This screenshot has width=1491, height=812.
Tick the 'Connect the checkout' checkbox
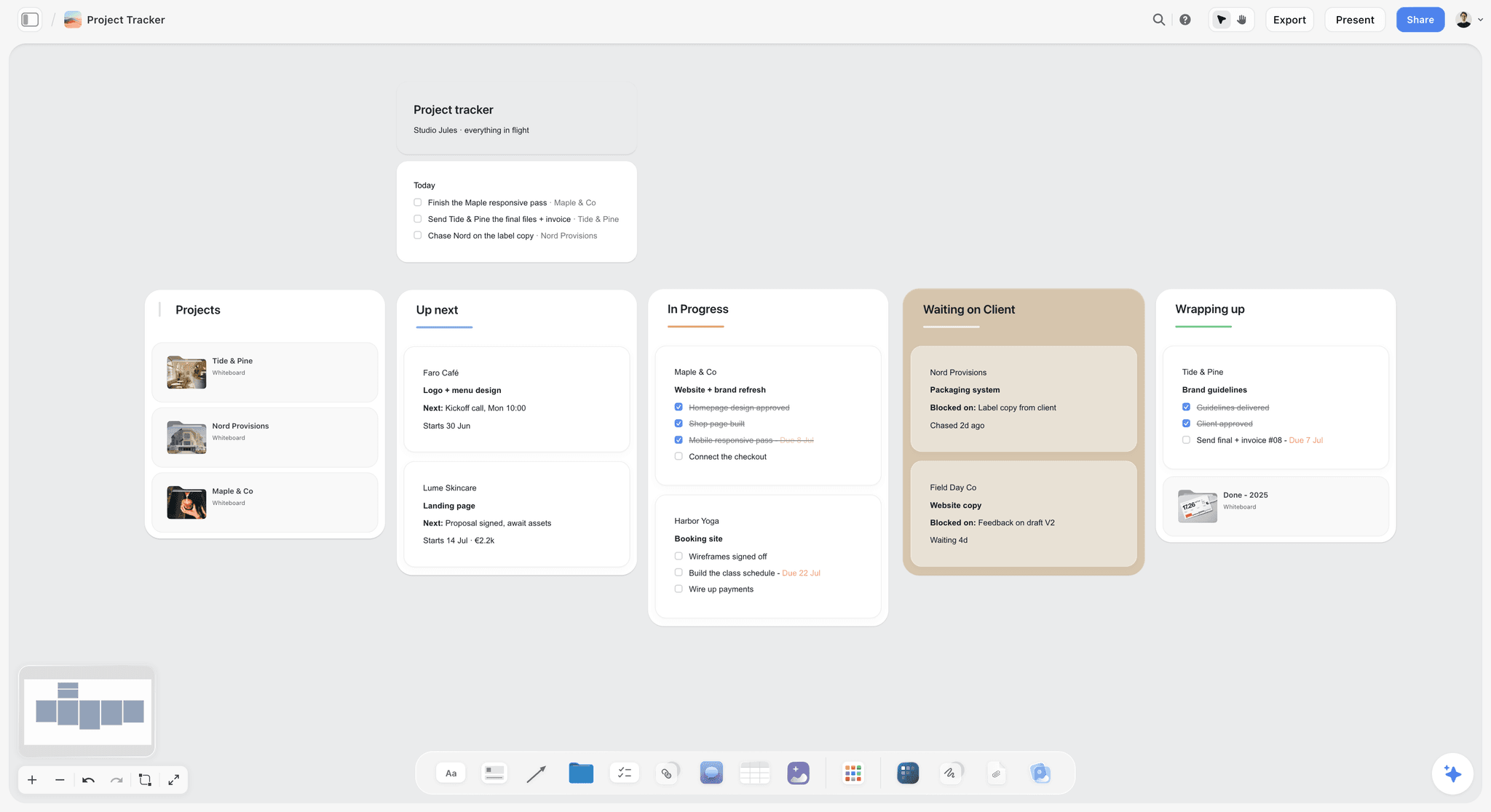[679, 456]
